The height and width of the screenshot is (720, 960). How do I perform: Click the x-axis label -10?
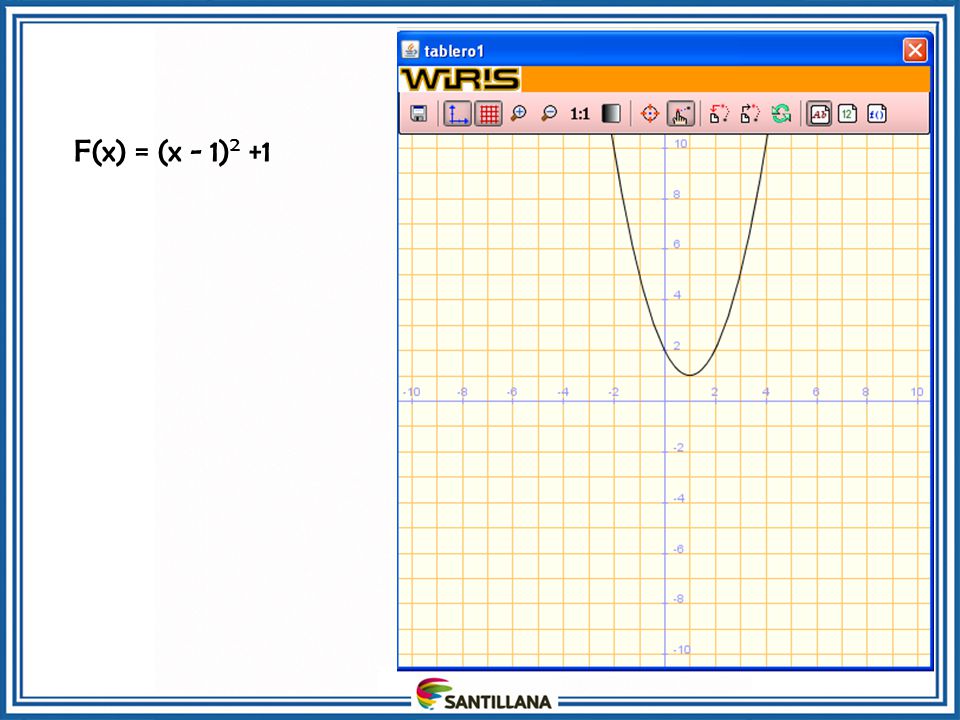(x=412, y=392)
